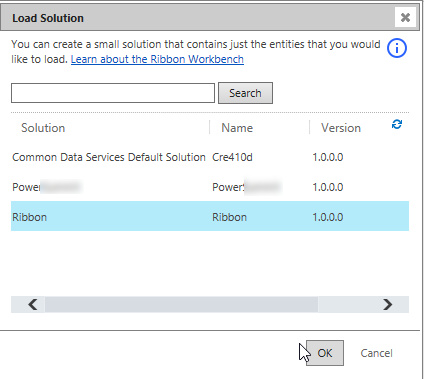Sort by Solution column header
Viewport: 424px width, 379px height.
coord(43,128)
